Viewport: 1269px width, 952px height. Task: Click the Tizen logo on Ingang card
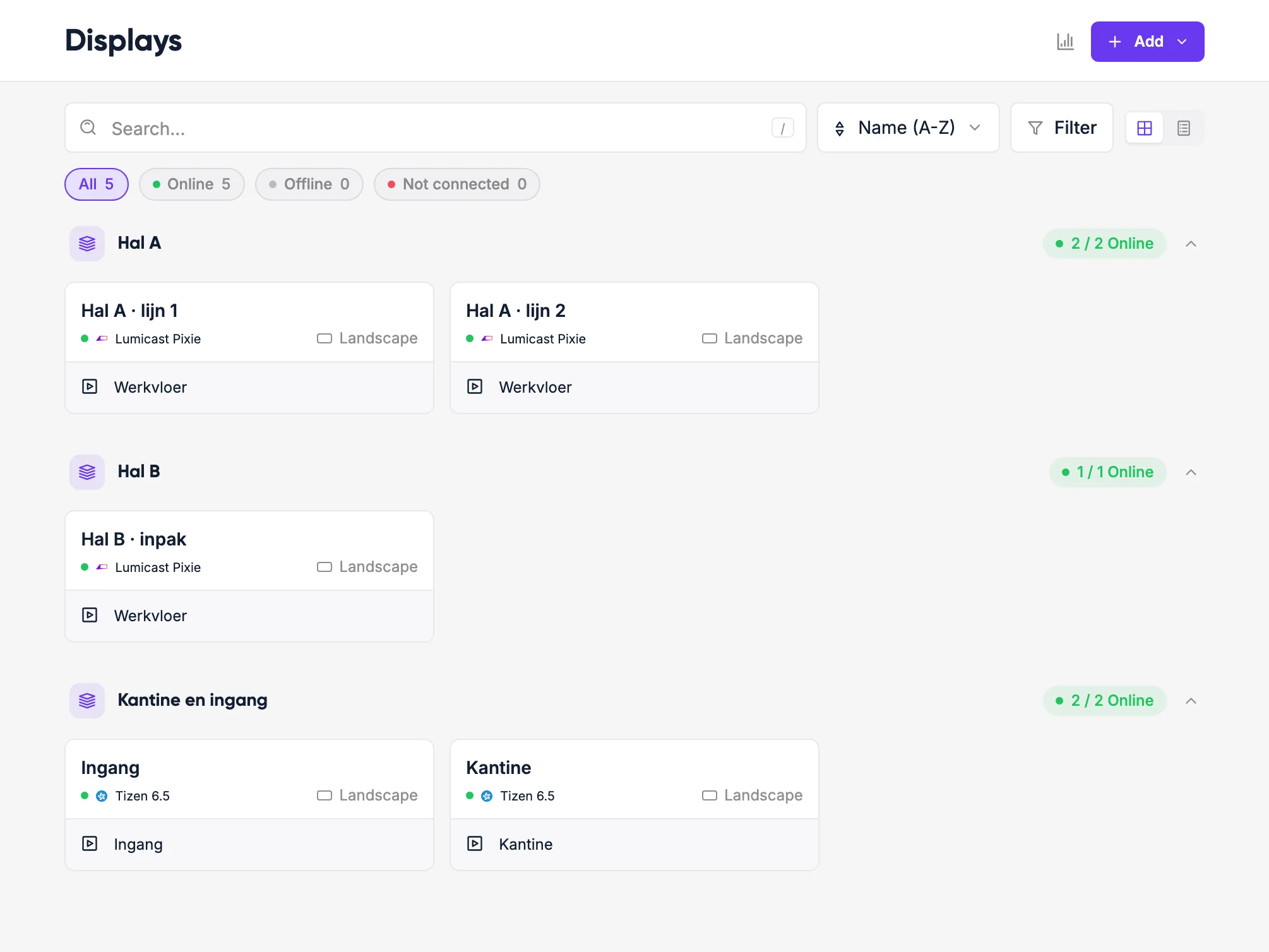tap(102, 796)
